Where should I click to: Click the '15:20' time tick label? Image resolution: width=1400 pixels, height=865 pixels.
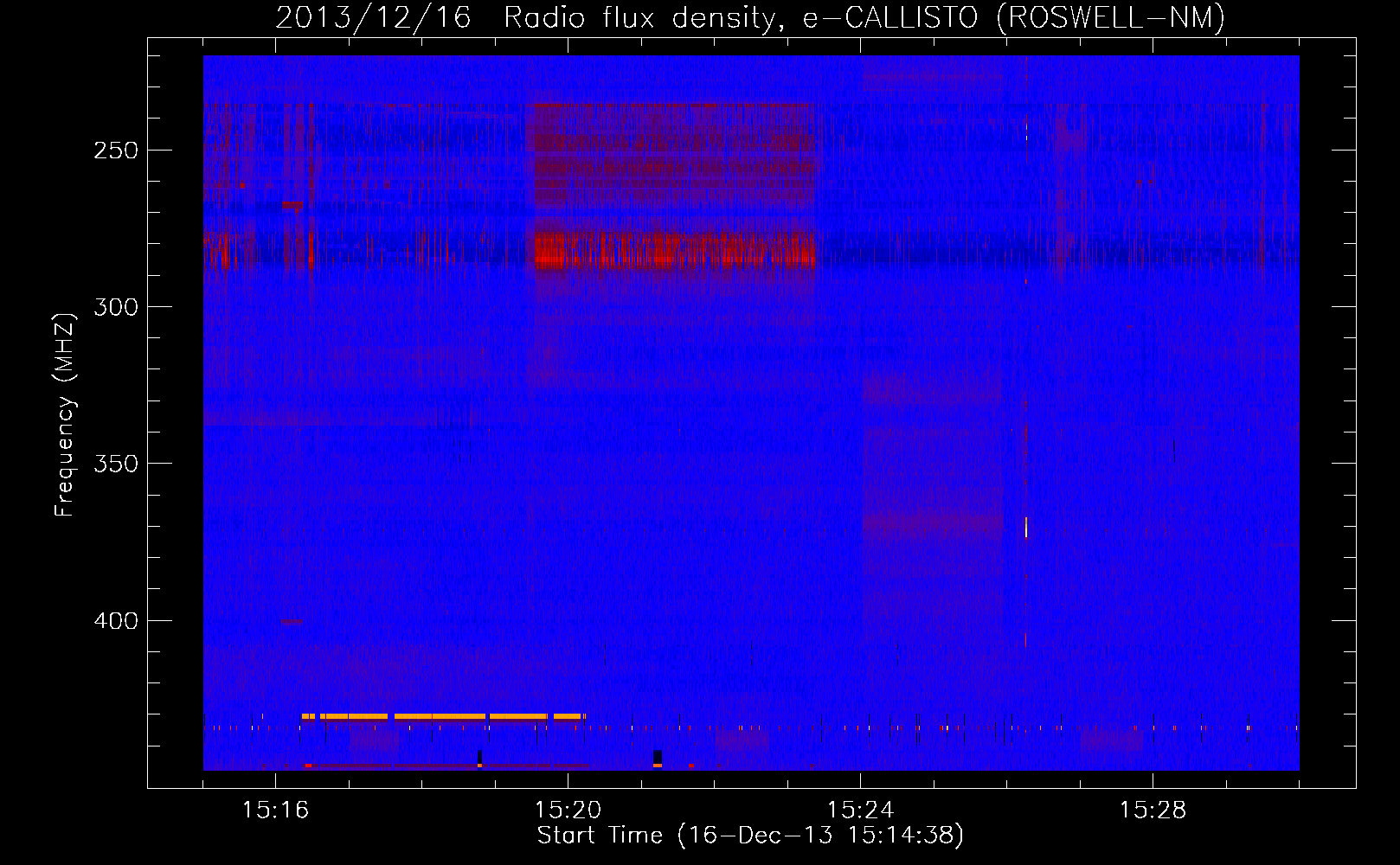[568, 811]
